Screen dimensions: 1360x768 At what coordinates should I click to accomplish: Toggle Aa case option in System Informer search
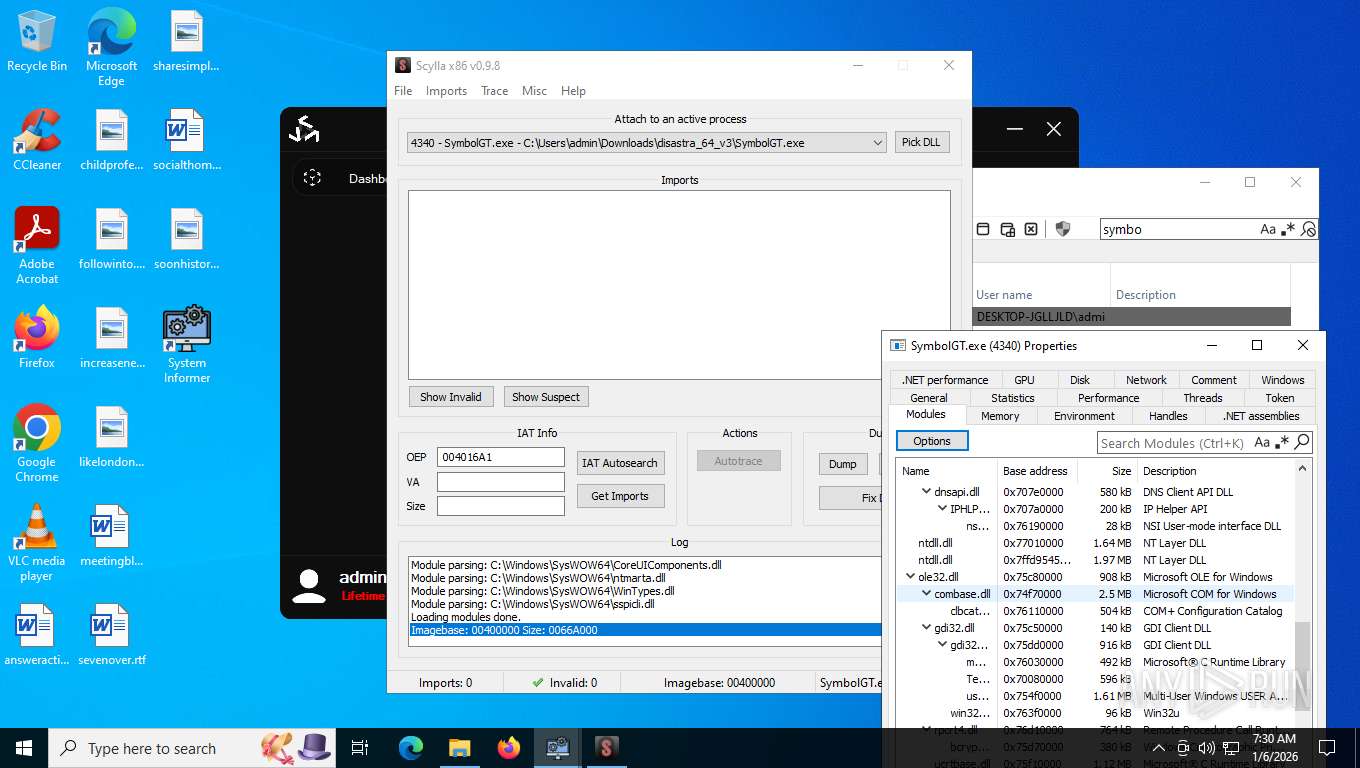click(x=1268, y=229)
